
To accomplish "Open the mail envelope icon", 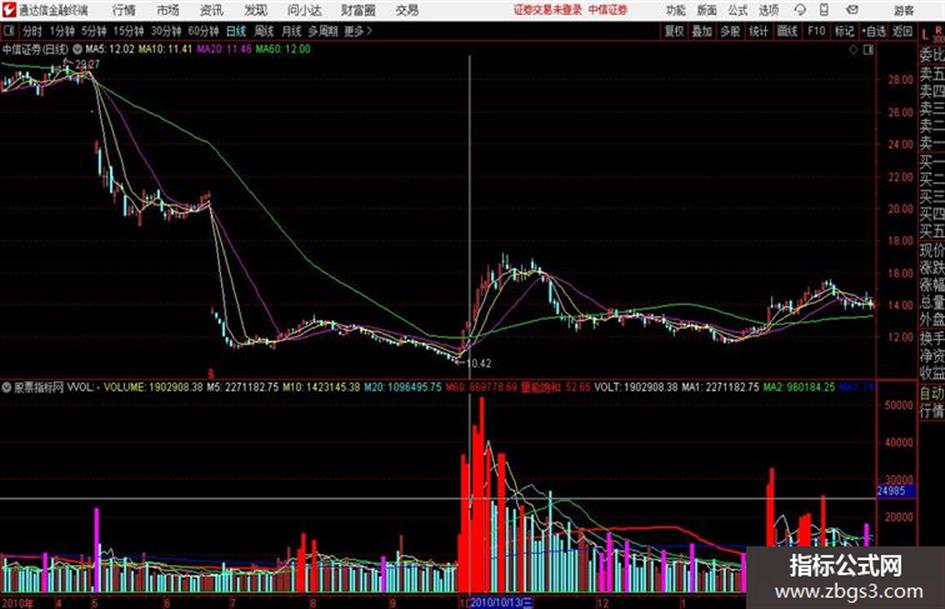I will pos(852,10).
